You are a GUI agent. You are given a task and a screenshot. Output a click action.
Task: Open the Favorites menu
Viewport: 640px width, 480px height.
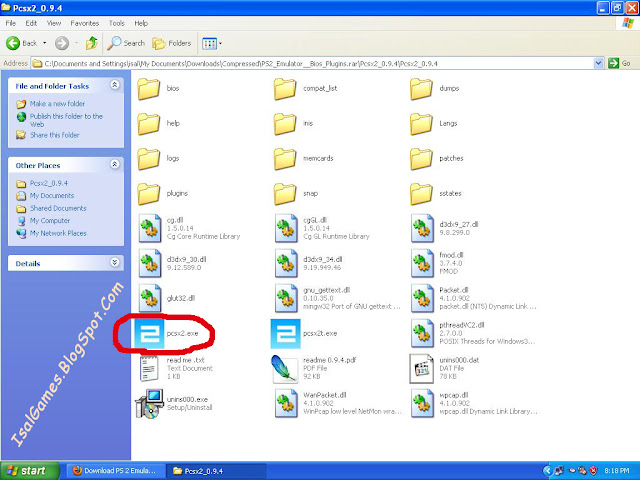coord(84,23)
